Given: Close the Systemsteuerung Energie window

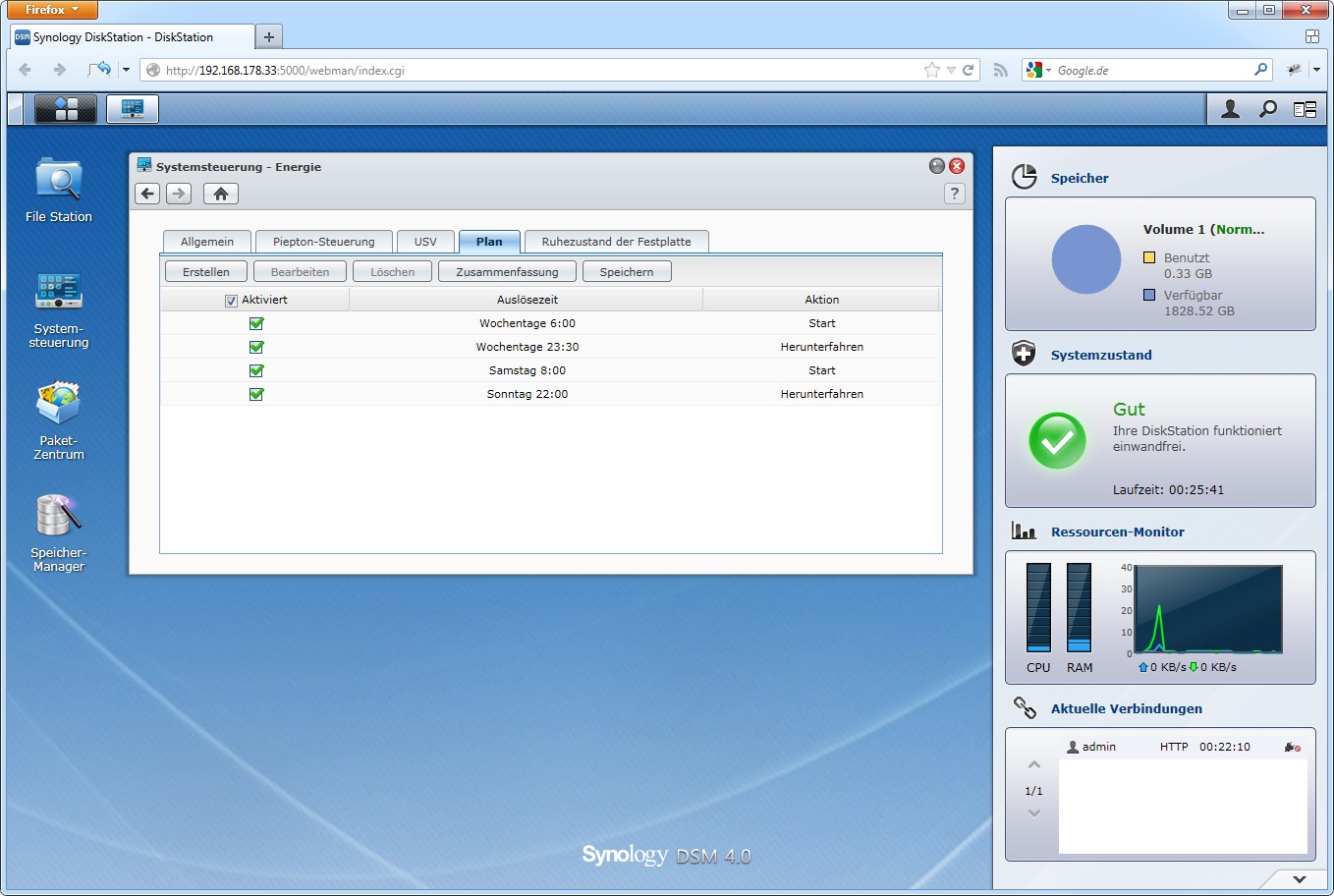Looking at the screenshot, I should tap(957, 166).
